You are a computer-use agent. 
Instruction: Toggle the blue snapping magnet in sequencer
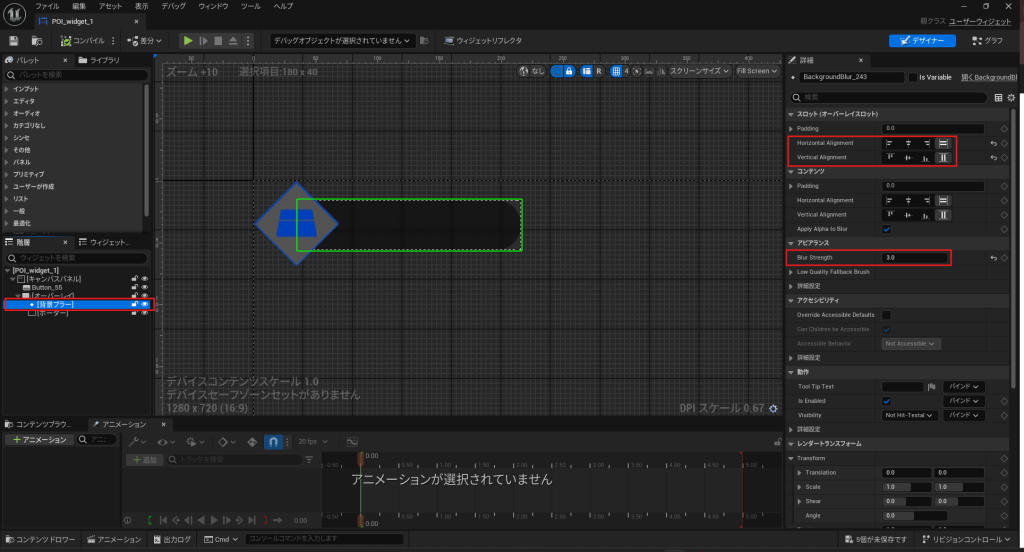tap(273, 441)
